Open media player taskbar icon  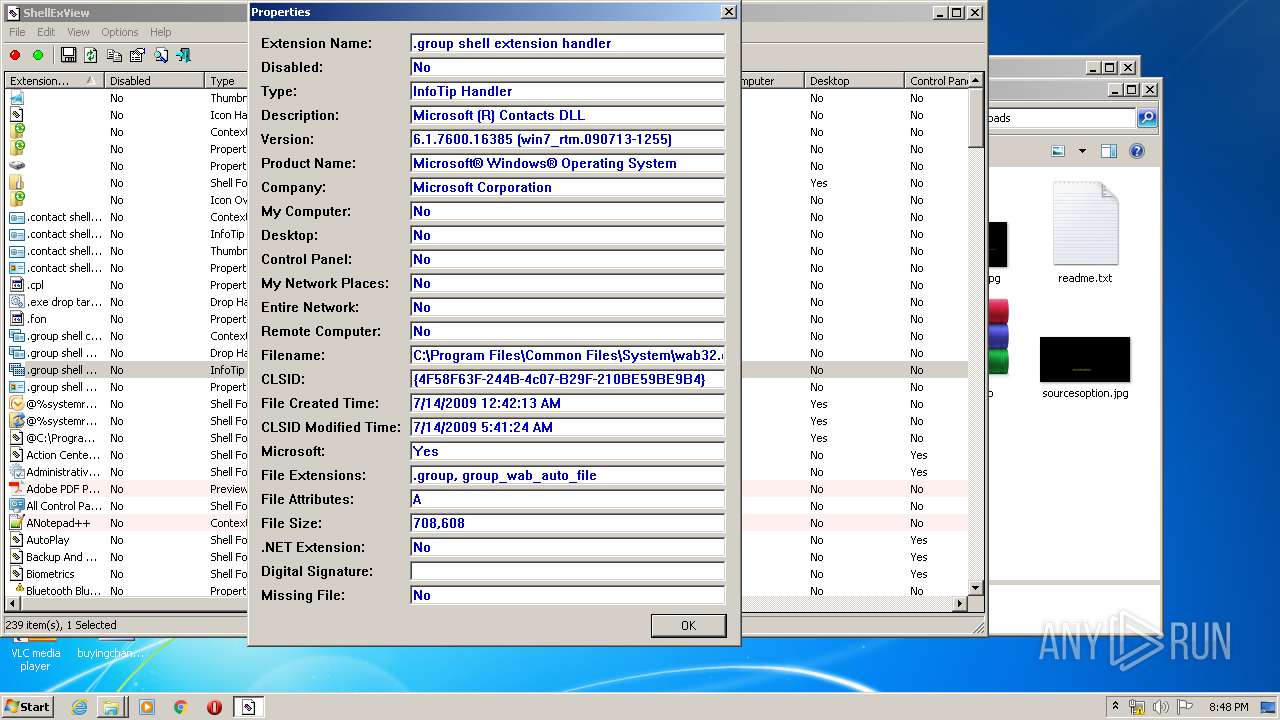pyautogui.click(x=147, y=707)
